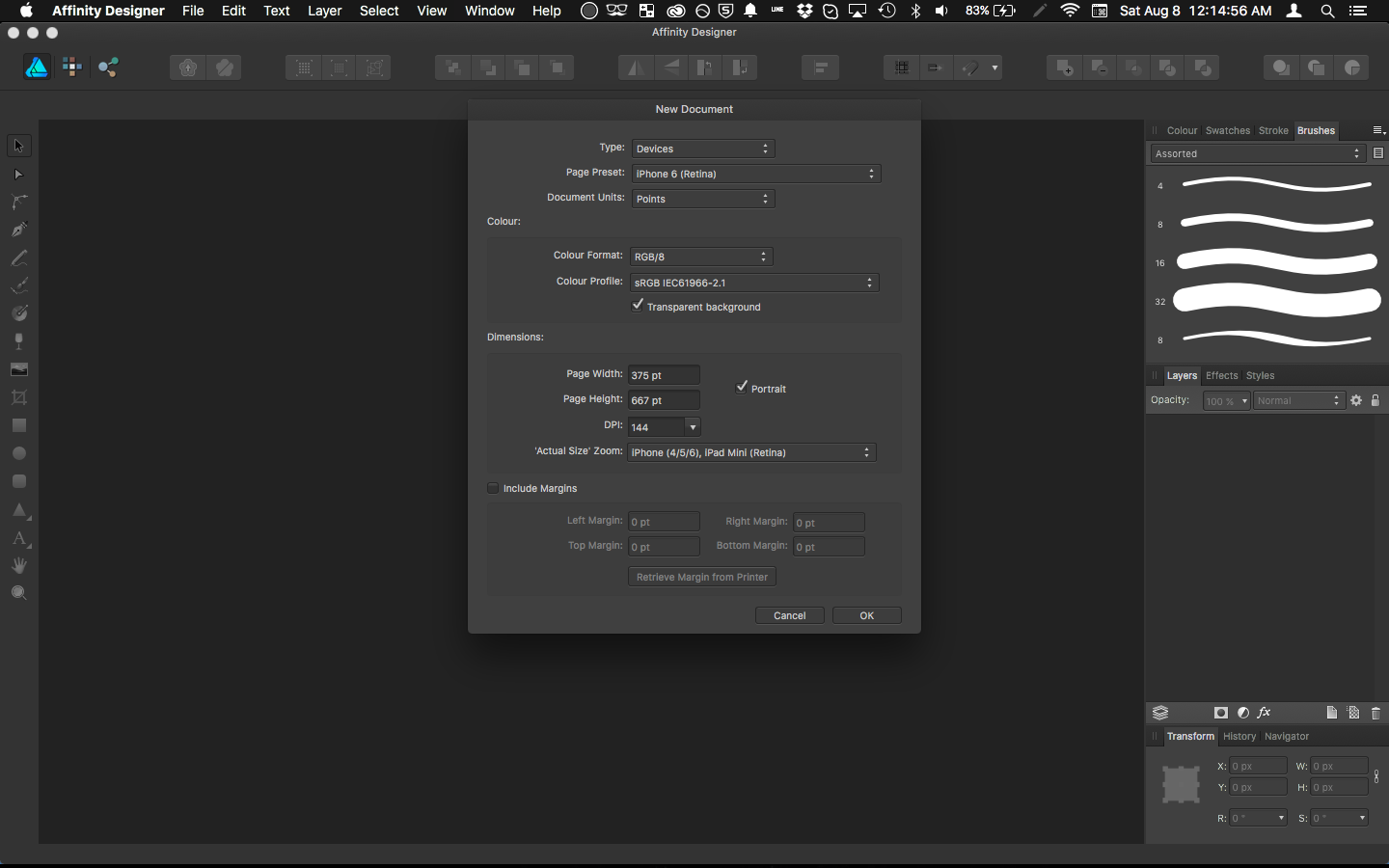Open the Layer menu in menu bar

[325, 11]
